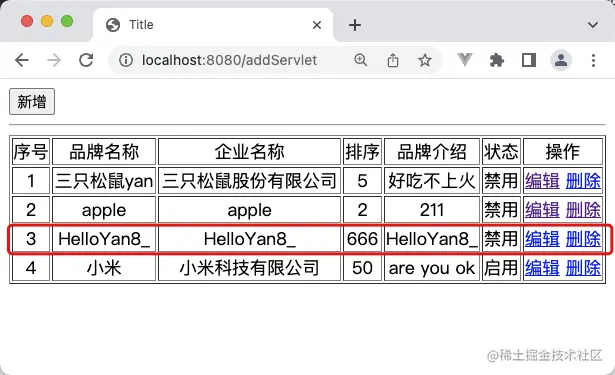Click the 序号 column header
The image size is (615, 375).
31,151
